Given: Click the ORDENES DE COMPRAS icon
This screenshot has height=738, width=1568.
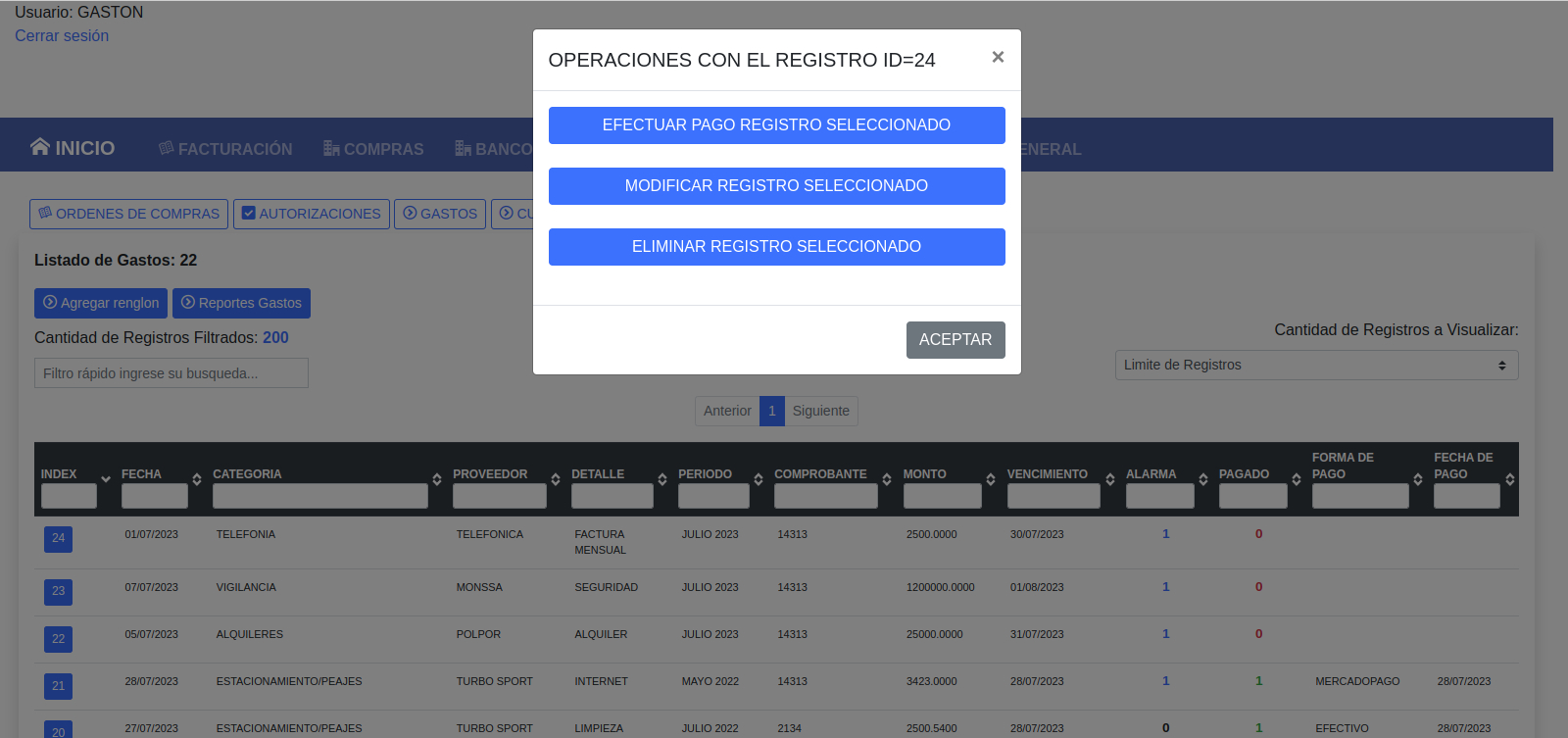Looking at the screenshot, I should (x=45, y=213).
